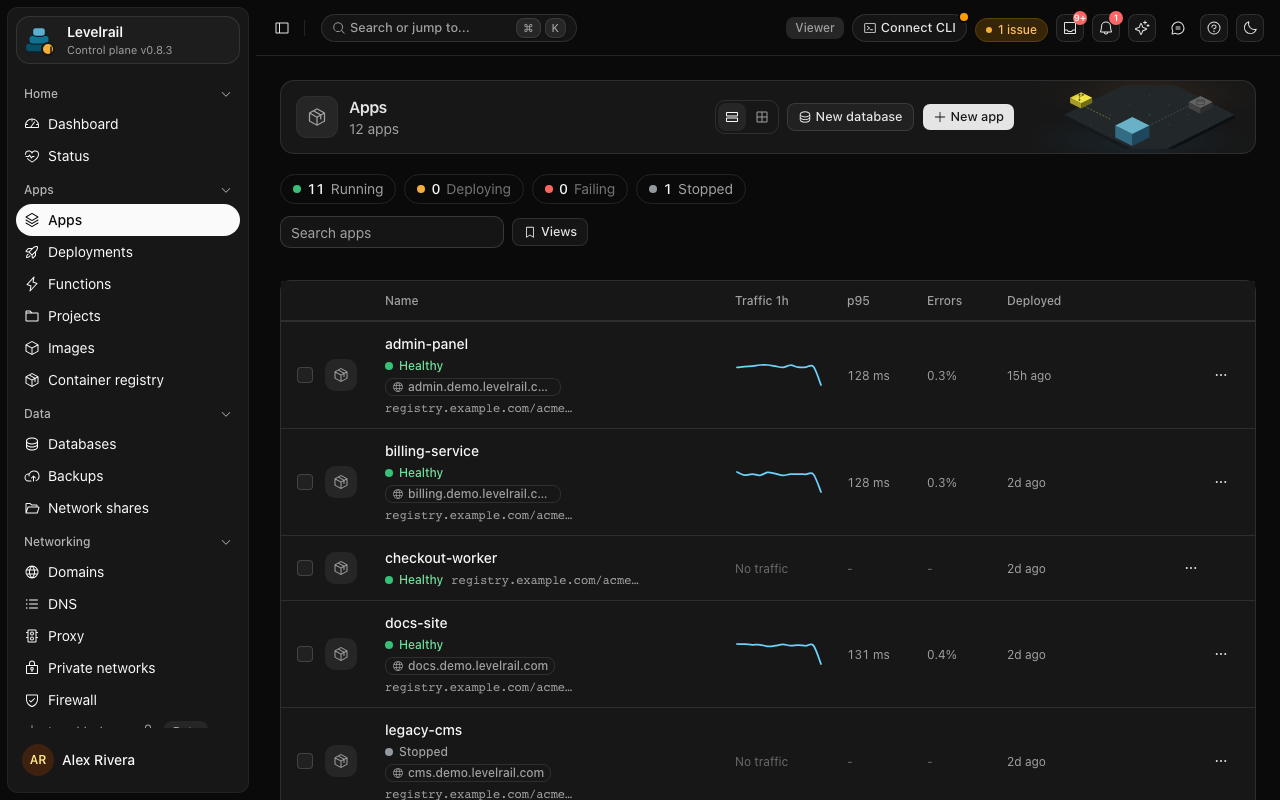Open the chat feedback icon
The height and width of the screenshot is (800, 1280).
(x=1178, y=28)
